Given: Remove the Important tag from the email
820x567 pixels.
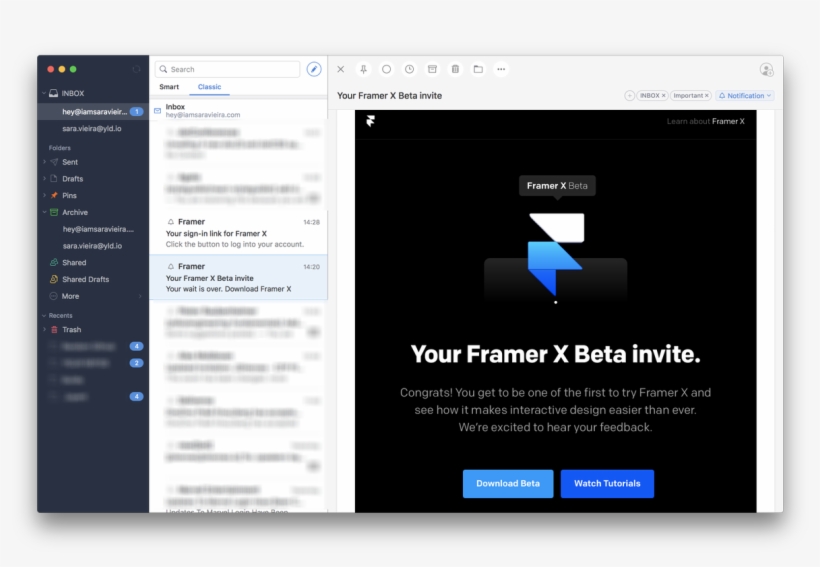Looking at the screenshot, I should coord(707,96).
